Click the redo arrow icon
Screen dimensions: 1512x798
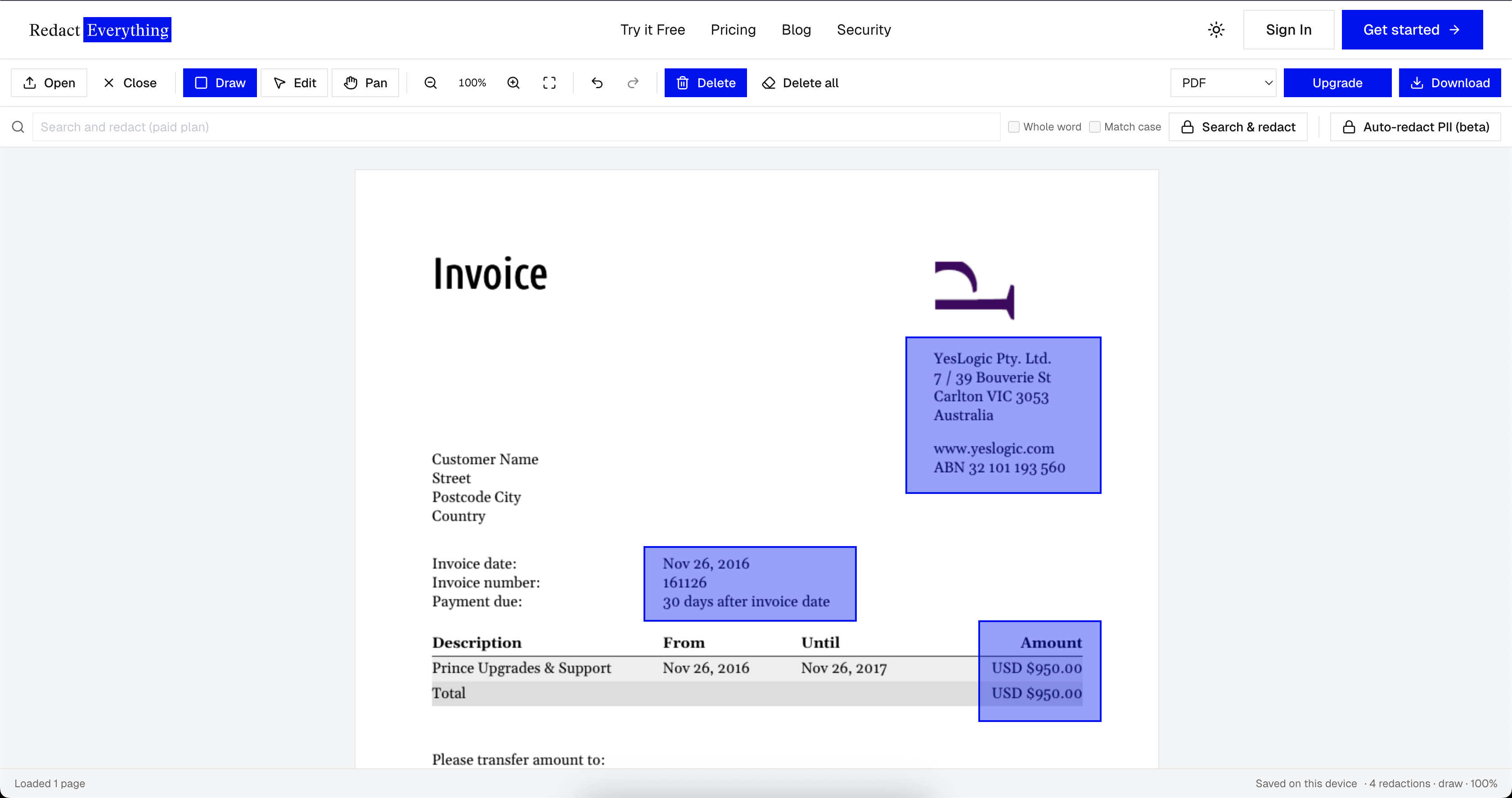[x=633, y=83]
